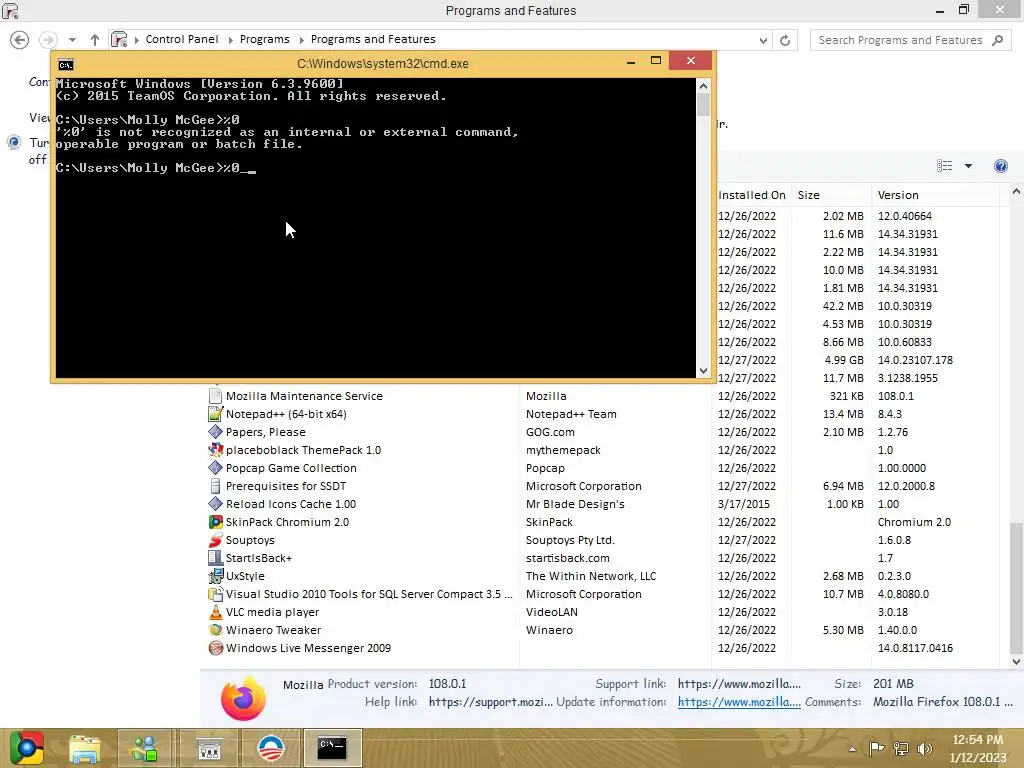Click Mozilla support link text
The image size is (1024, 768).
[739, 684]
